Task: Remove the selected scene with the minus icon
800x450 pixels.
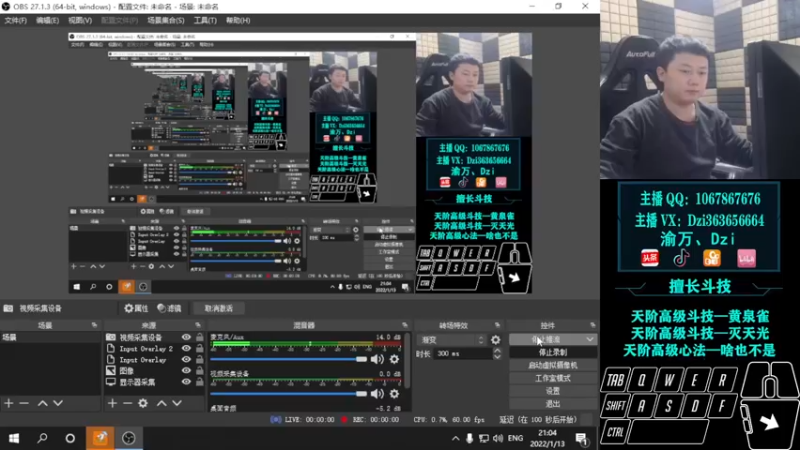Action: pyautogui.click(x=24, y=403)
